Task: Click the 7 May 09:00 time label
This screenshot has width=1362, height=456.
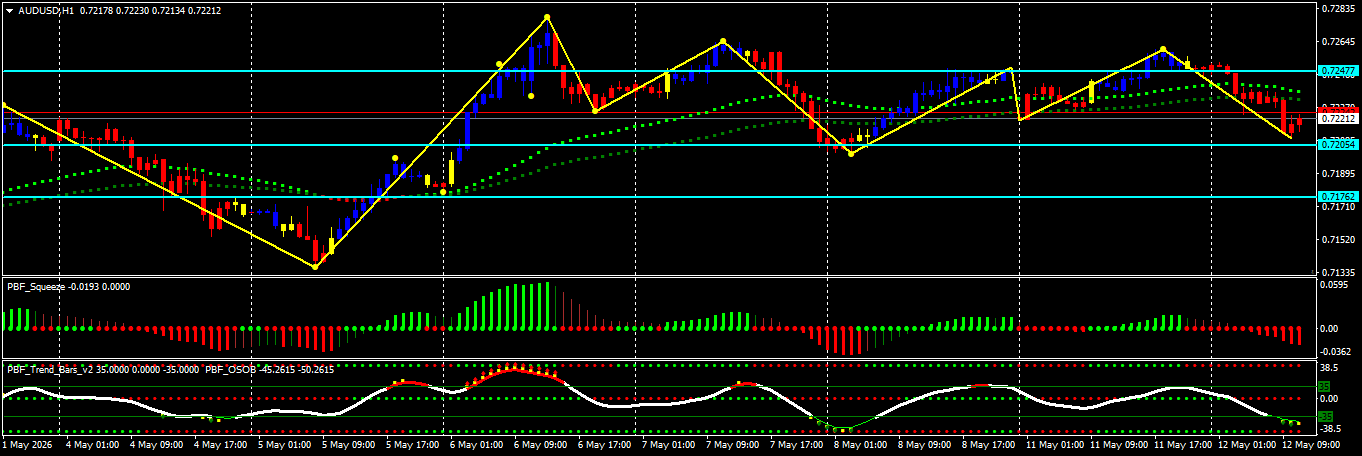Action: (731, 444)
